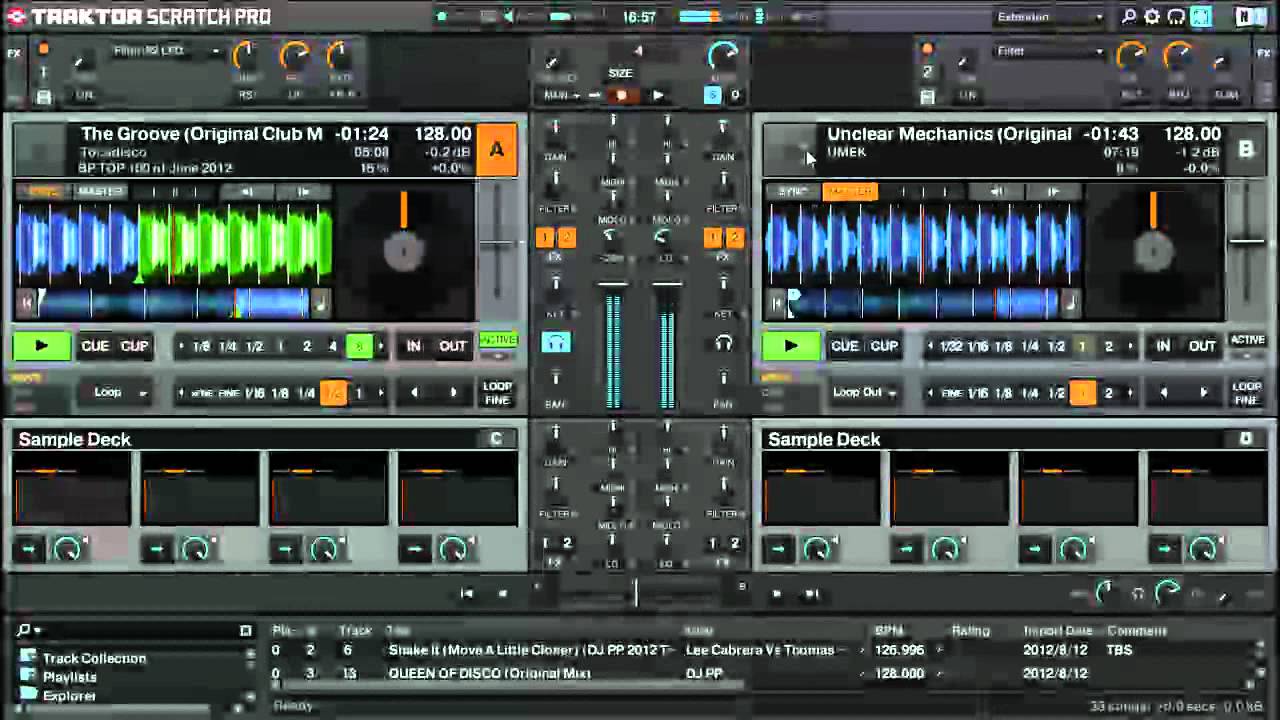Toggle FX assign 1 for Deck A channel
Image resolution: width=1280 pixels, height=720 pixels.
pos(546,237)
